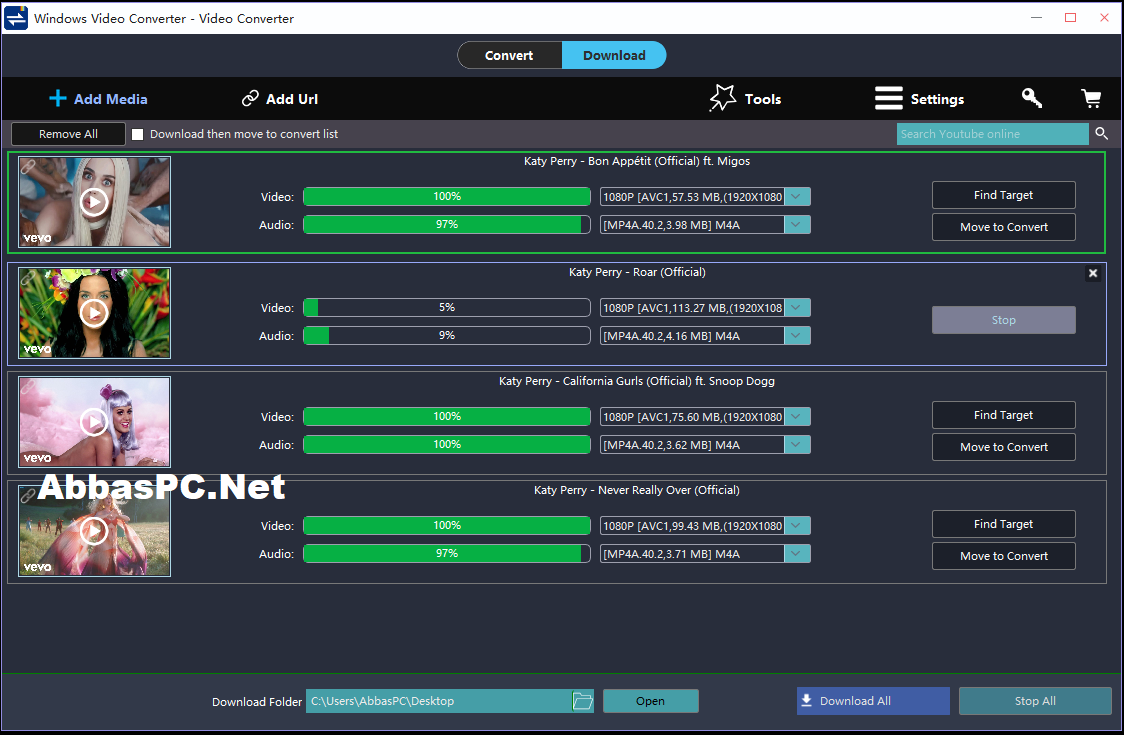The image size is (1124, 735).
Task: Click the key registration icon
Action: coord(1032,98)
